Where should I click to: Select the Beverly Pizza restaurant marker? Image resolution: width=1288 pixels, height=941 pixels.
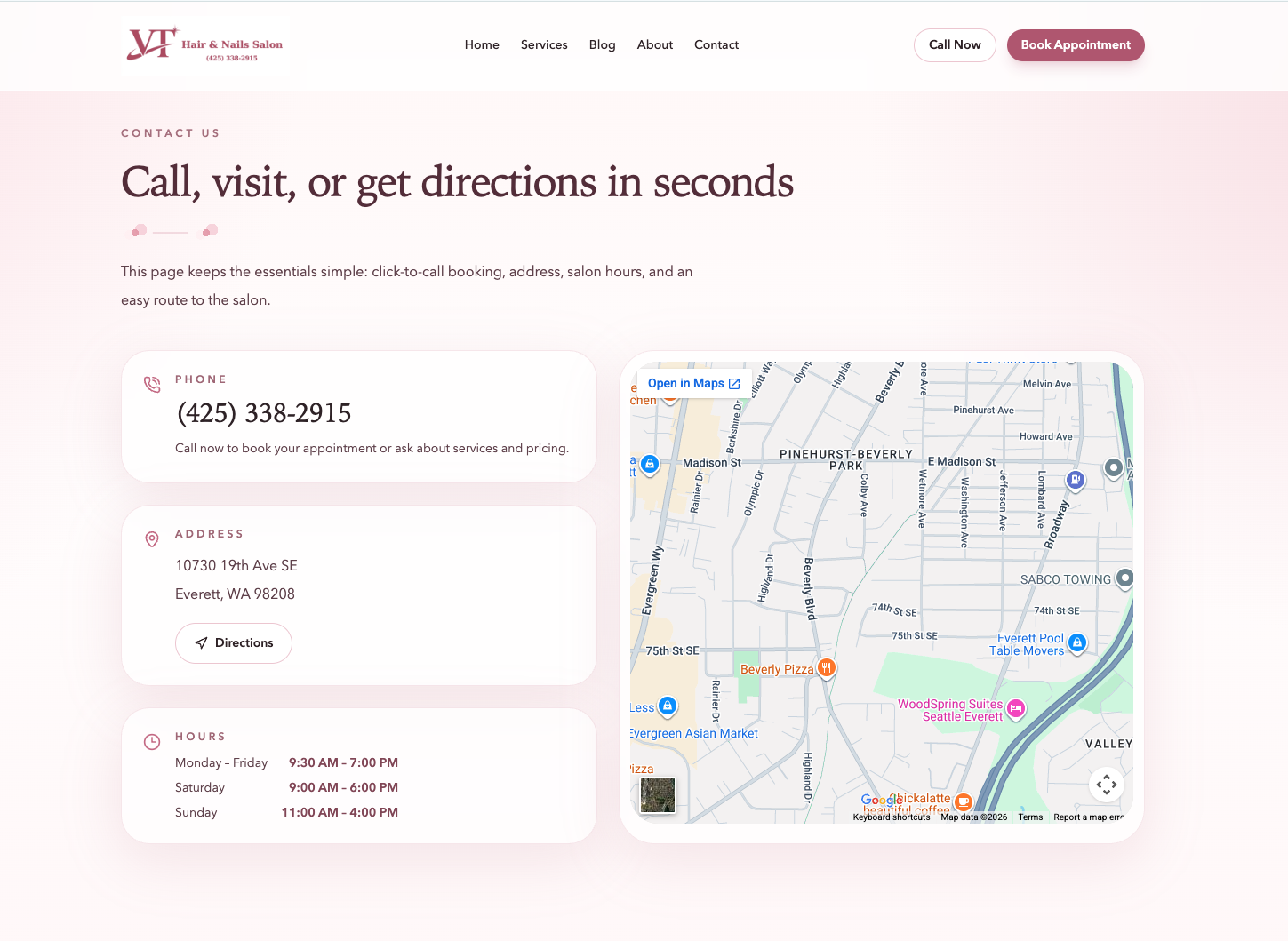click(827, 667)
